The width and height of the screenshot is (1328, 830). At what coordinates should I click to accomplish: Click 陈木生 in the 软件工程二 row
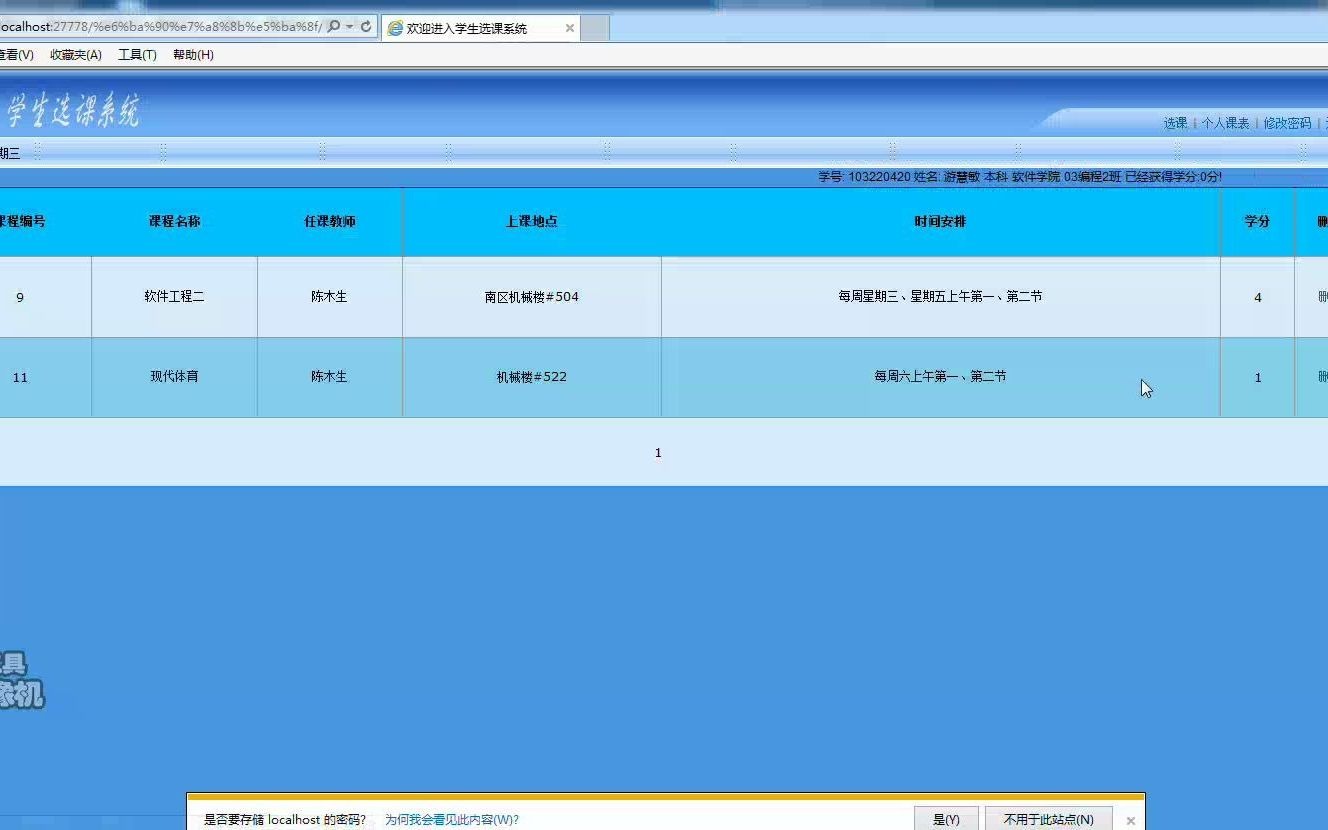[x=329, y=297]
